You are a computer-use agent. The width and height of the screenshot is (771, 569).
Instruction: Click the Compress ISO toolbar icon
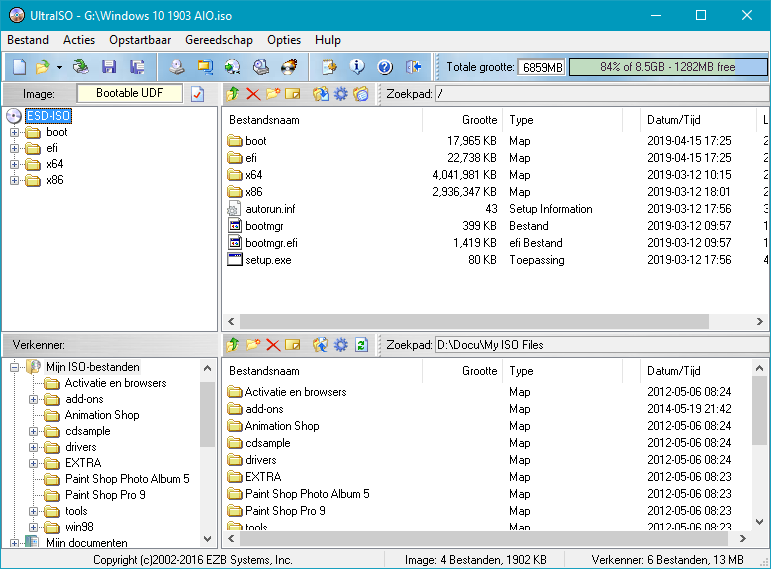coord(205,67)
